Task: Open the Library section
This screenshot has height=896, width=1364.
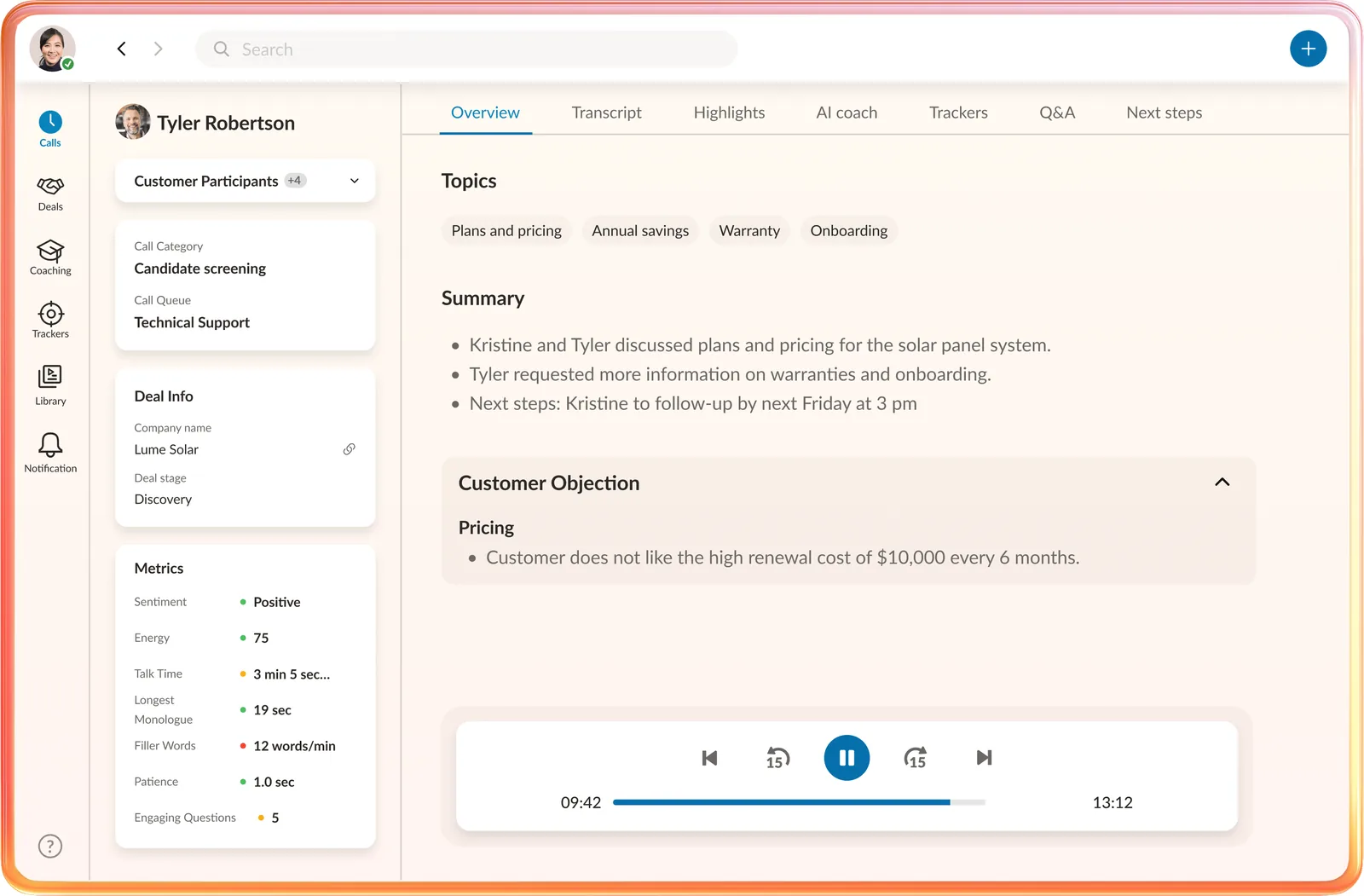Action: 50,385
